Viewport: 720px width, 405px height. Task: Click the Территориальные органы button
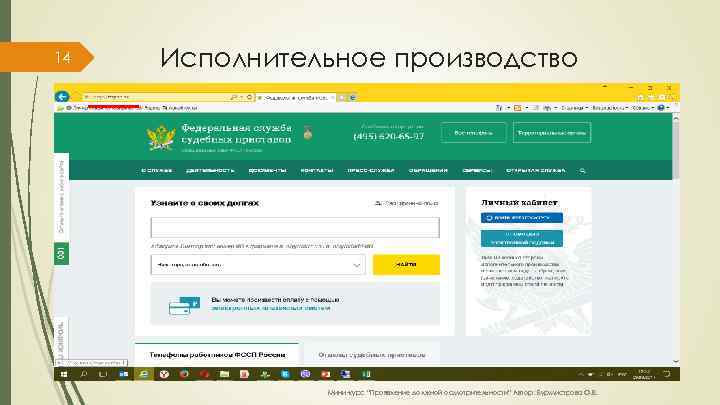point(552,133)
